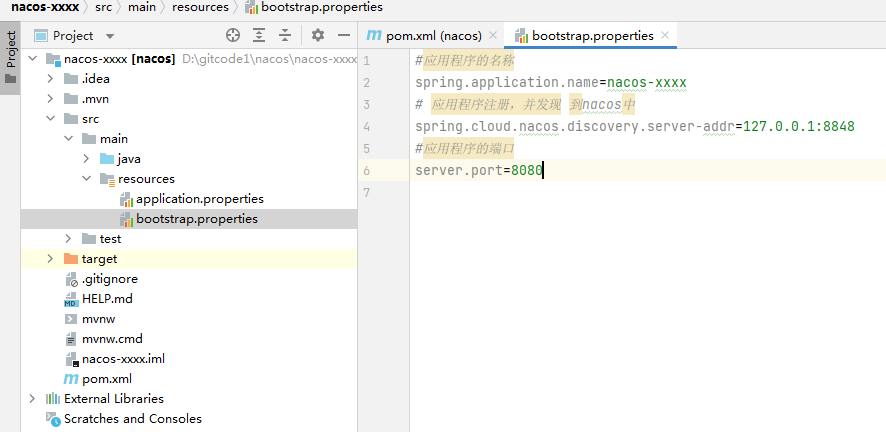
Task: Click the value nacos-xxxx on line 2
Action: click(x=647, y=82)
